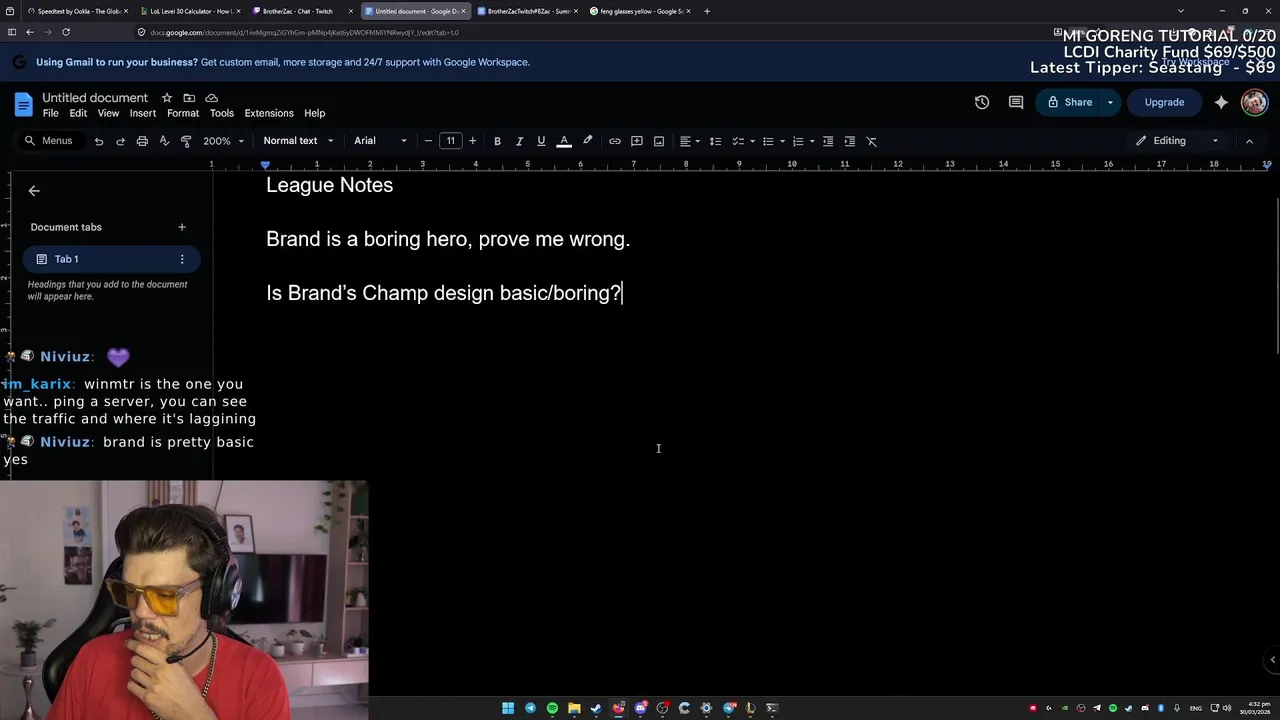Open the text color picker
The image size is (1280, 720).
564,141
